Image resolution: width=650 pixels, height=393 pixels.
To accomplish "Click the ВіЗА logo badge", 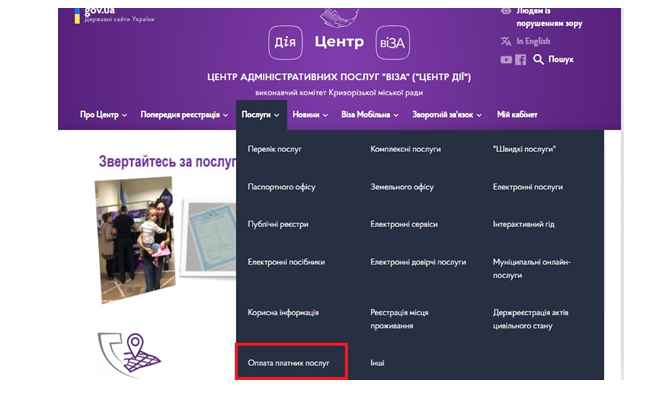I will point(393,42).
